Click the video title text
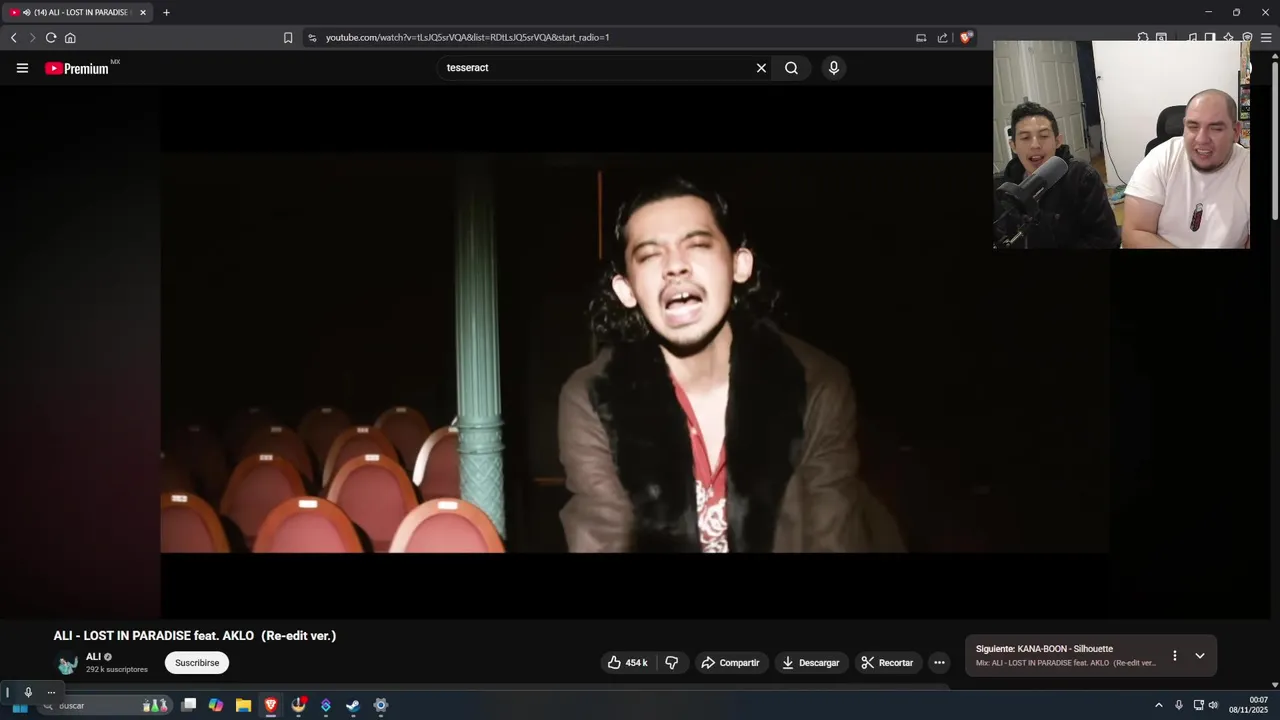1280x720 pixels. pyautogui.click(x=195, y=636)
